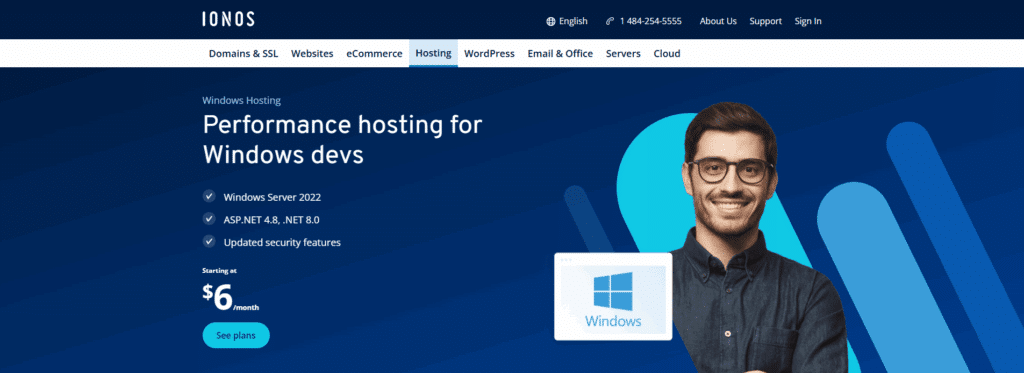Click the phone handset icon

[x=610, y=22]
